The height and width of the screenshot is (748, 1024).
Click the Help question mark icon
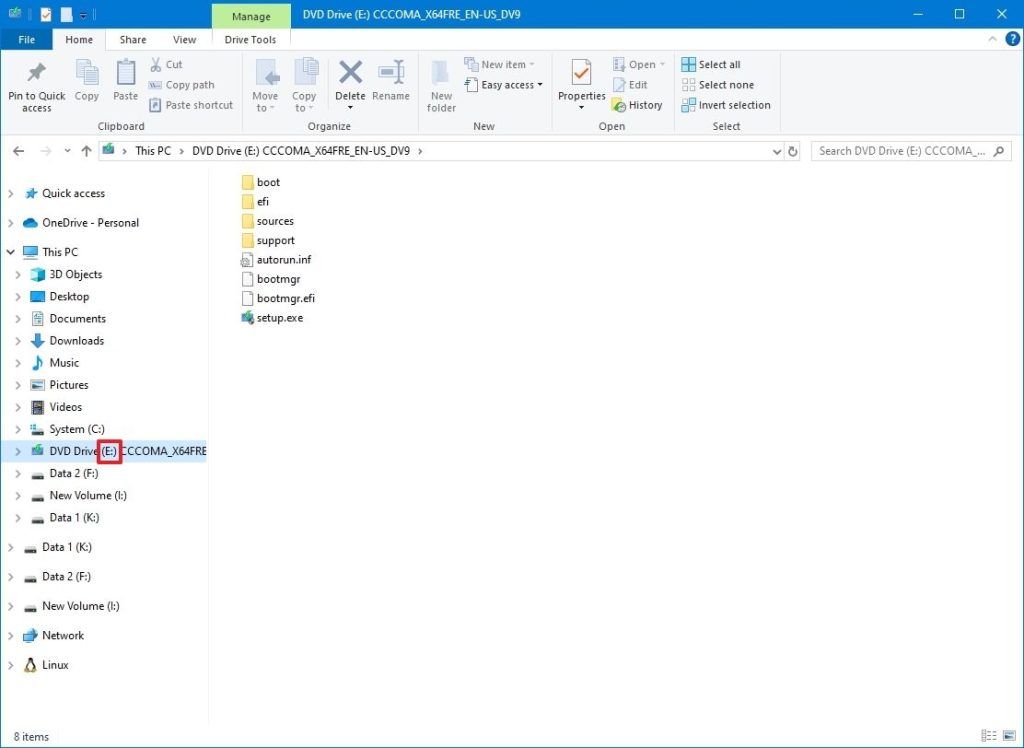click(1012, 39)
